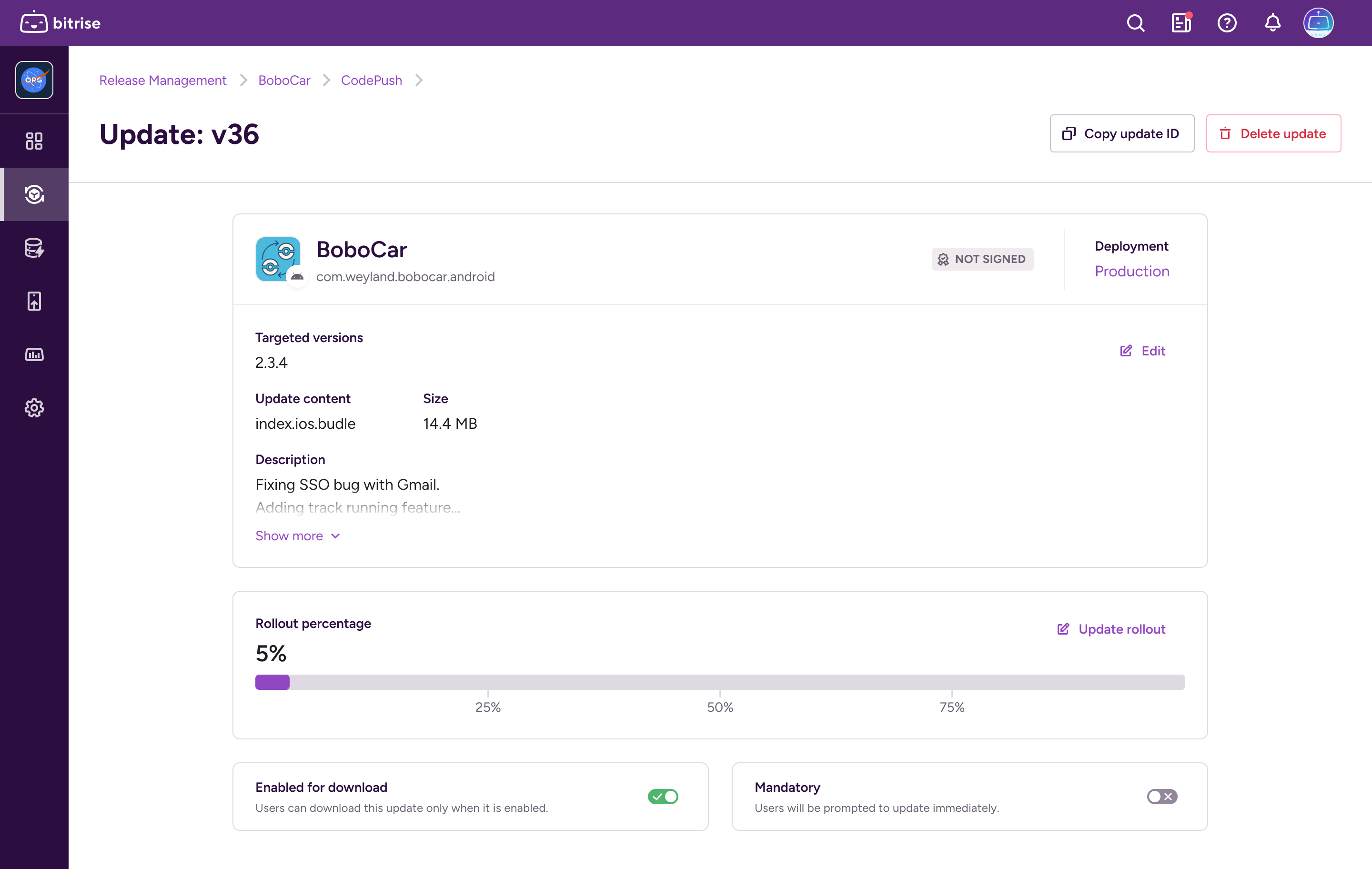The width and height of the screenshot is (1372, 869).
Task: Toggle the Enabled for download switch
Action: coord(663,797)
